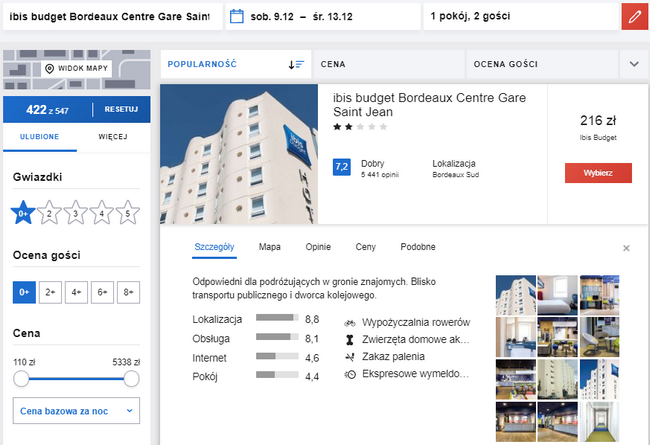Click the minimum price slider handle
This screenshot has width=650, height=445.
[x=21, y=379]
